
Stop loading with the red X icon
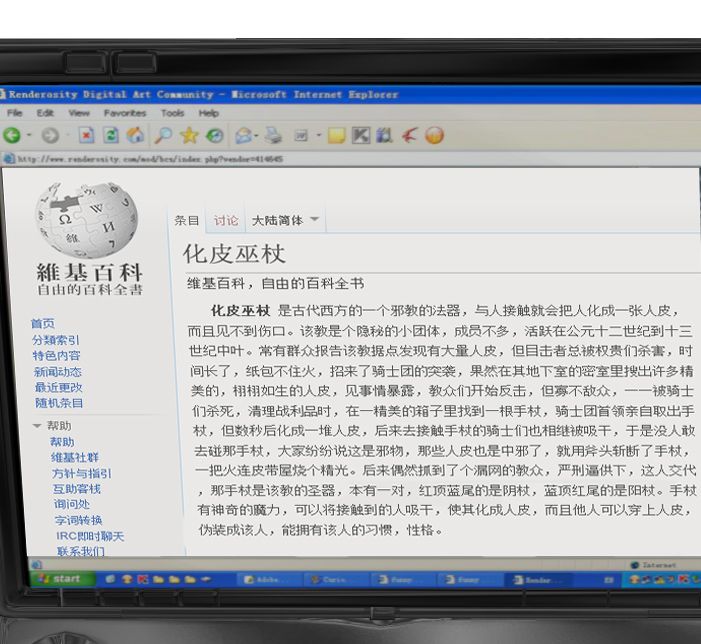[x=86, y=135]
